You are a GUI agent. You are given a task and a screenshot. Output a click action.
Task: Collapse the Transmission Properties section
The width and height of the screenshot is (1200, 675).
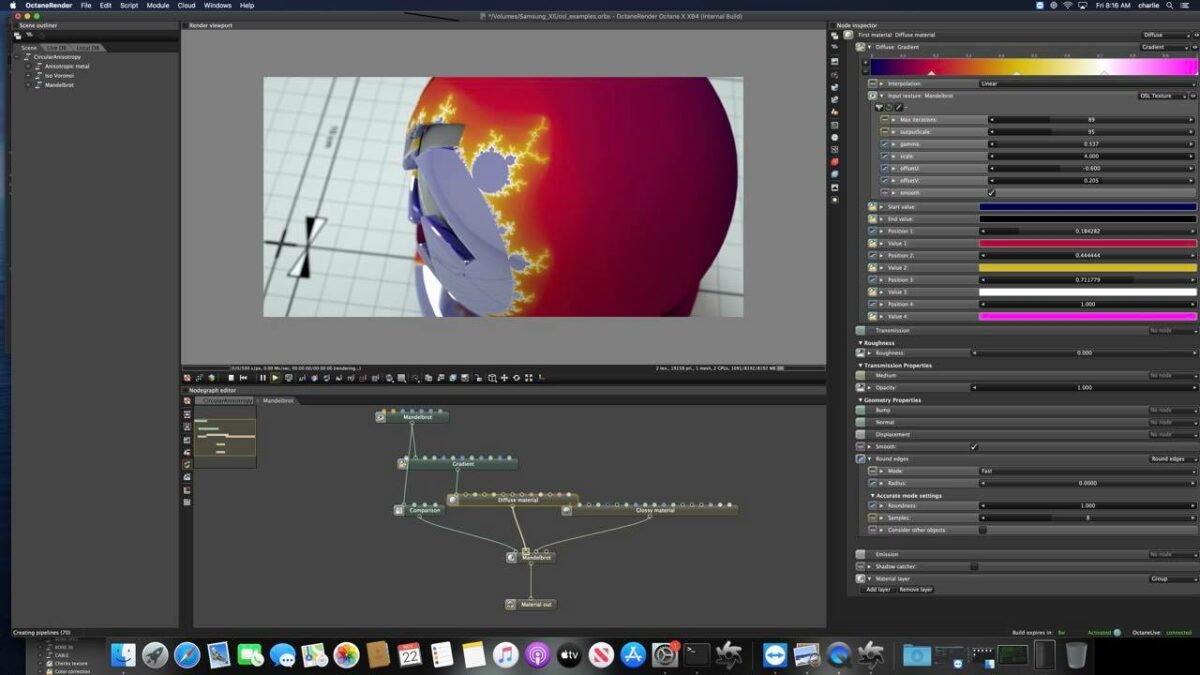pyautogui.click(x=861, y=365)
